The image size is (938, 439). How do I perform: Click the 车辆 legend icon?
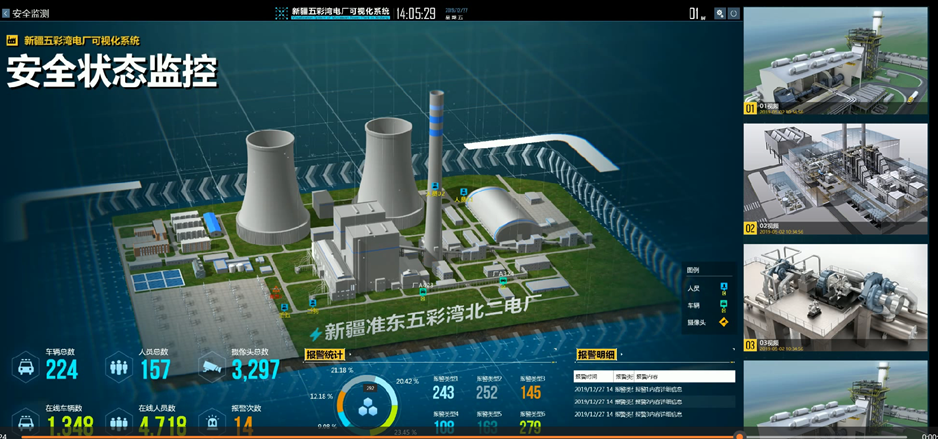pos(724,306)
